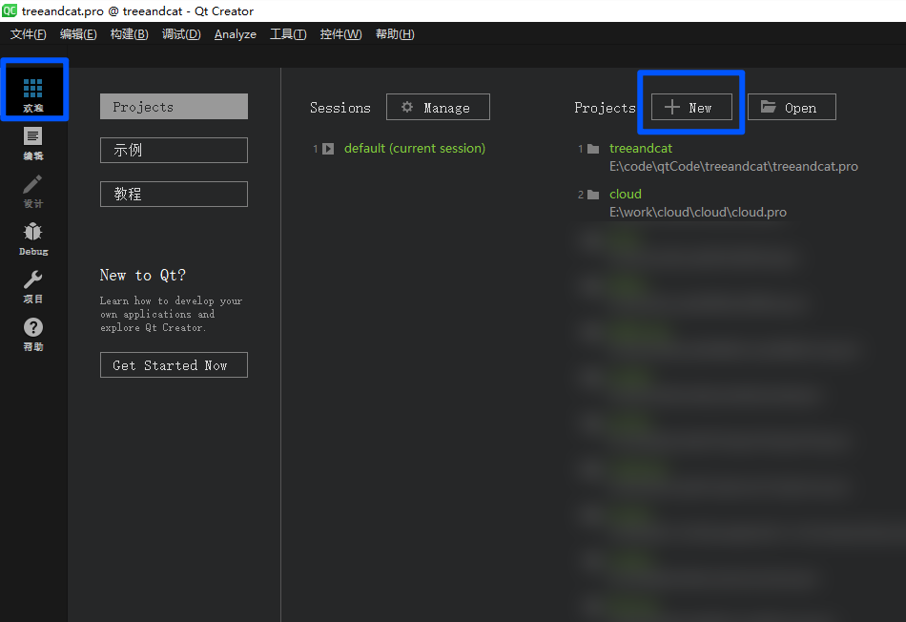Image resolution: width=906 pixels, height=622 pixels.
Task: Click the Qt Creator title bar logo
Action: [x=9, y=10]
